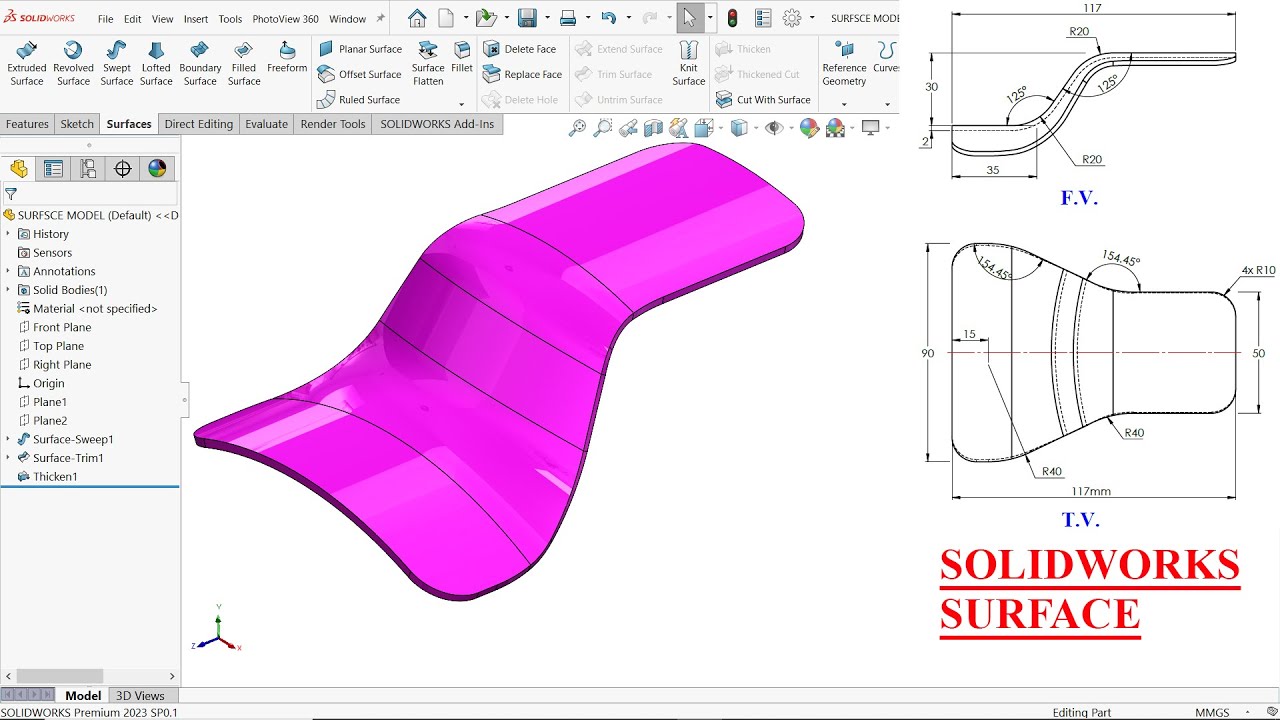Image resolution: width=1280 pixels, height=720 pixels.
Task: Expand the Surface-Sweep1 feature
Action: tap(8, 439)
